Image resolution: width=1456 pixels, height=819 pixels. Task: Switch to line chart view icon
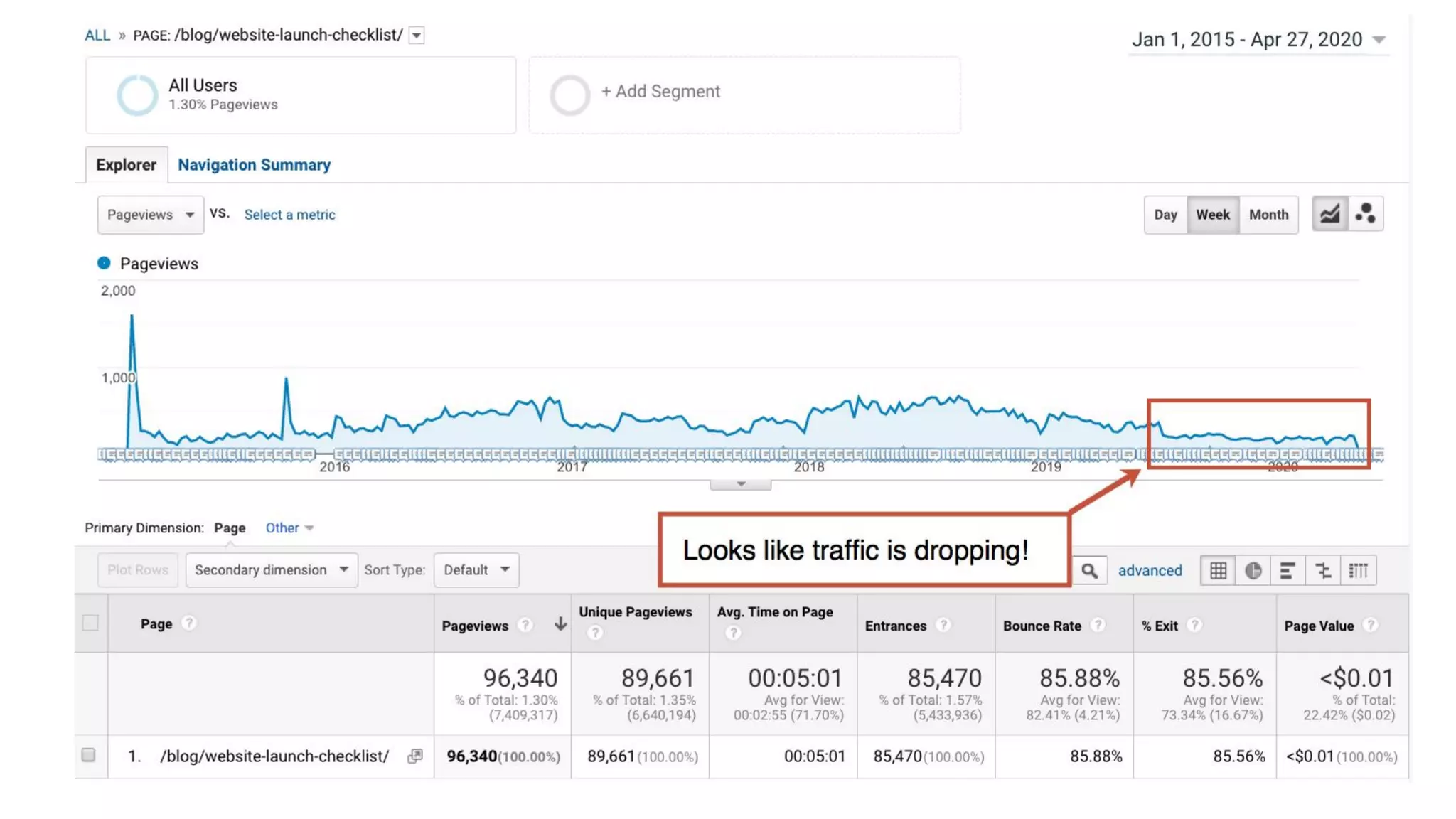tap(1329, 214)
